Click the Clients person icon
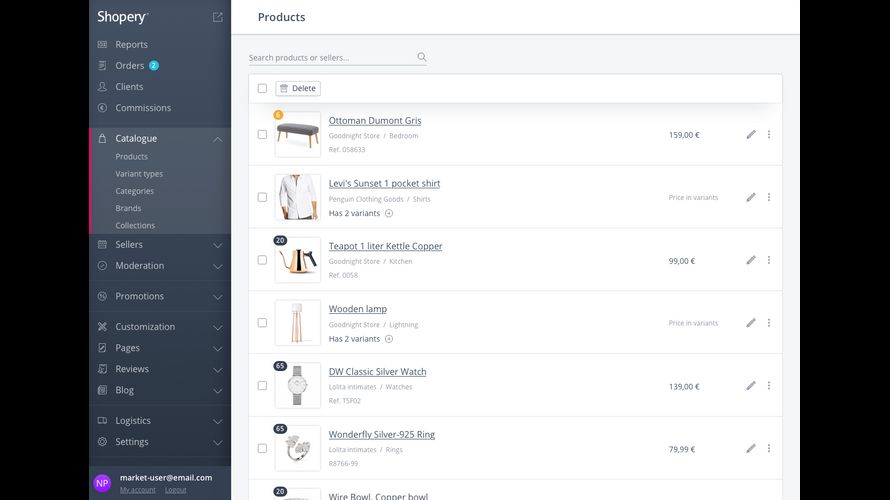Image resolution: width=890 pixels, height=500 pixels. tap(102, 87)
